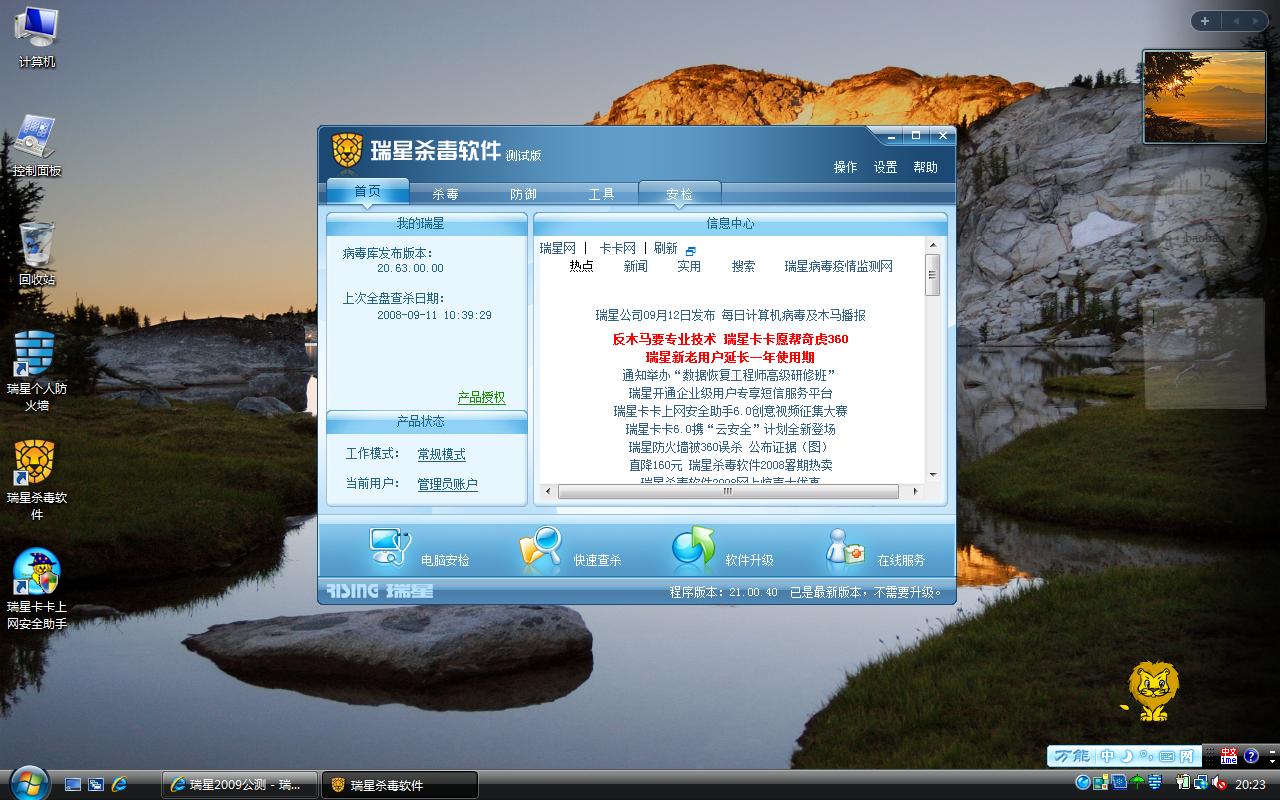Click the 软件升级 update globe icon

tap(693, 548)
